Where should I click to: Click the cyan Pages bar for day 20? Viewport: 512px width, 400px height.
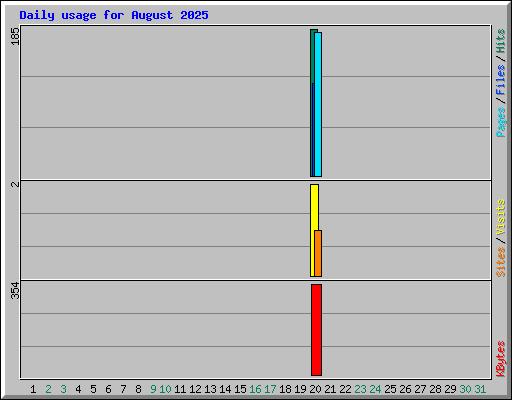click(x=318, y=104)
